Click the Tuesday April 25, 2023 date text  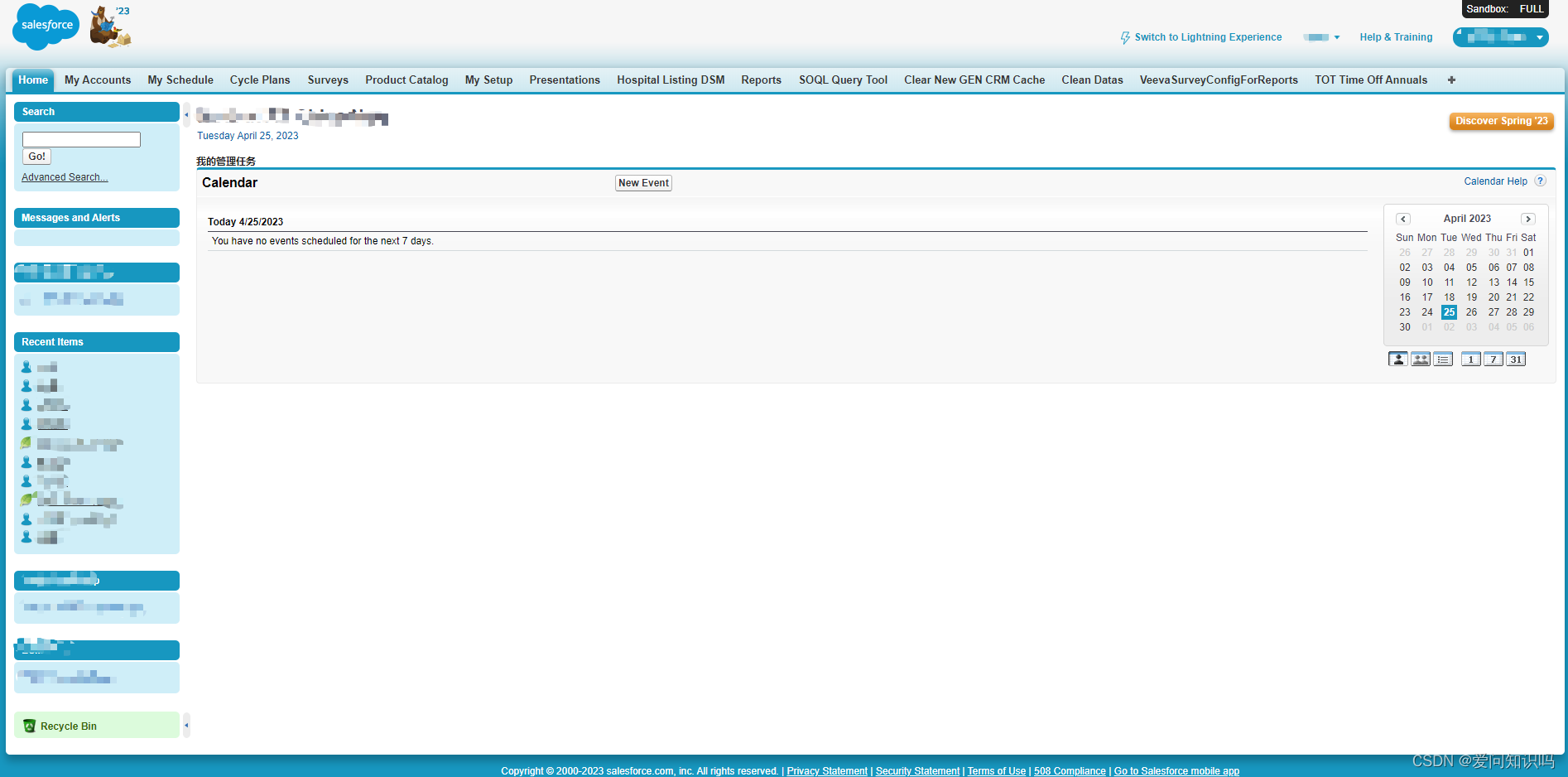coord(248,136)
